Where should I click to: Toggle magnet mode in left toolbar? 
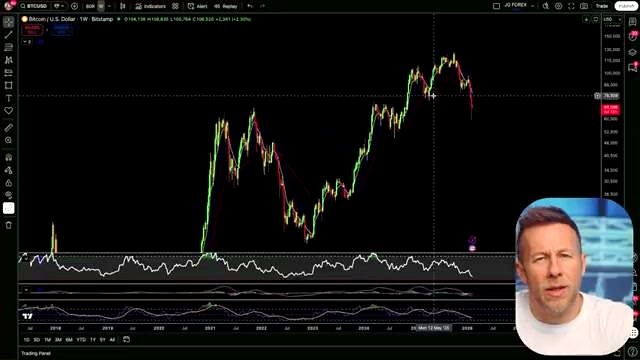pos(9,158)
